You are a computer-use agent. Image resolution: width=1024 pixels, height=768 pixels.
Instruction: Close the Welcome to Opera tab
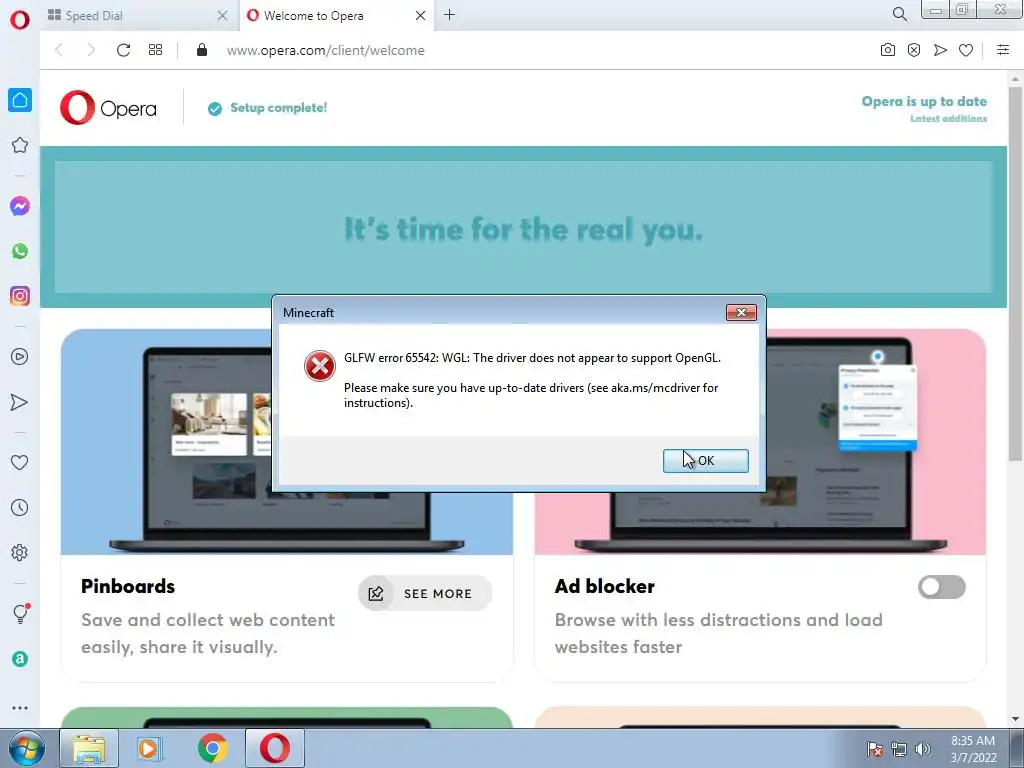421,16
